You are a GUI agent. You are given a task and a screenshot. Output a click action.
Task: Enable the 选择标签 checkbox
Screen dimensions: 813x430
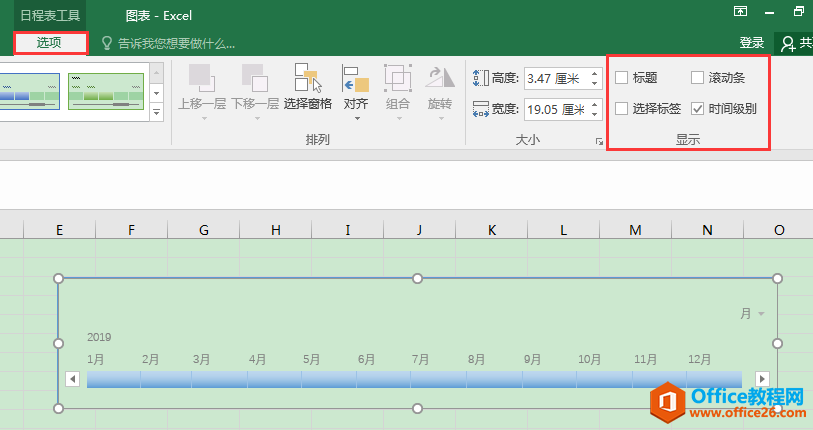[x=621, y=108]
